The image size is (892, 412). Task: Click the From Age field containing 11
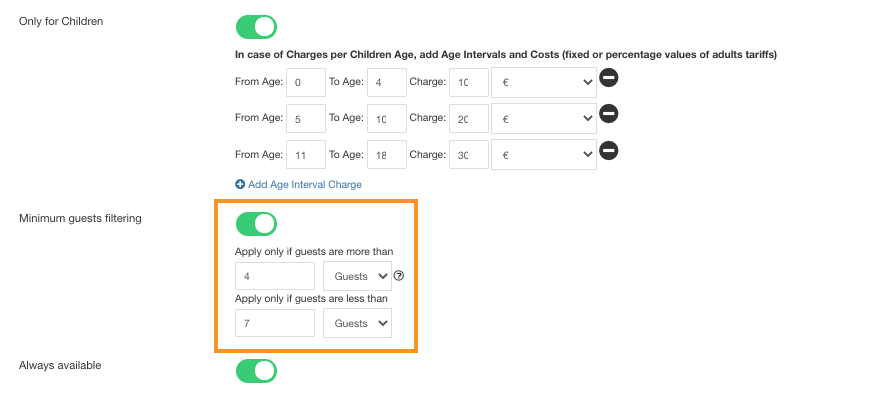pos(306,155)
